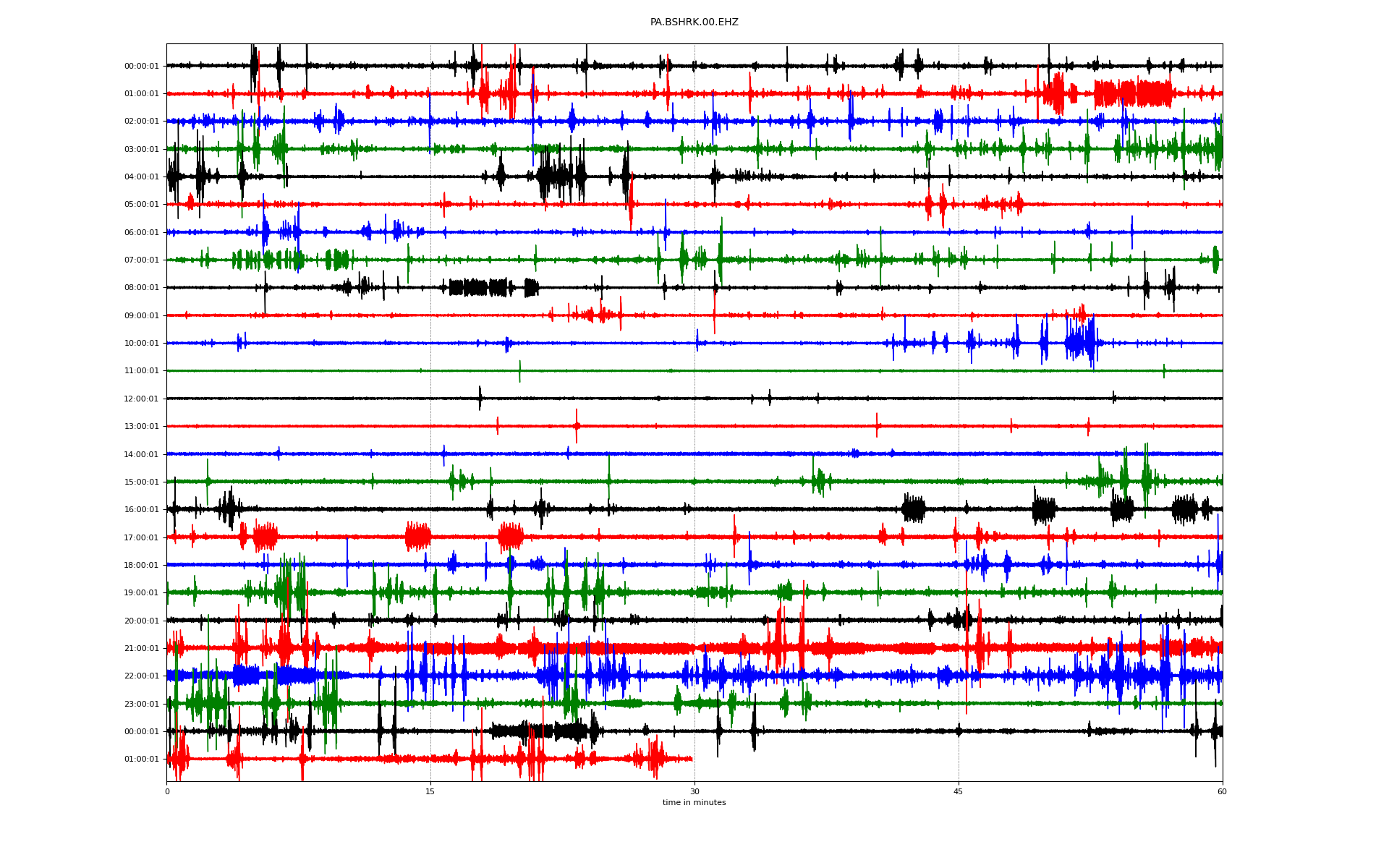Click the 23:00:01 trace time label
The height and width of the screenshot is (868, 1389).
point(141,704)
